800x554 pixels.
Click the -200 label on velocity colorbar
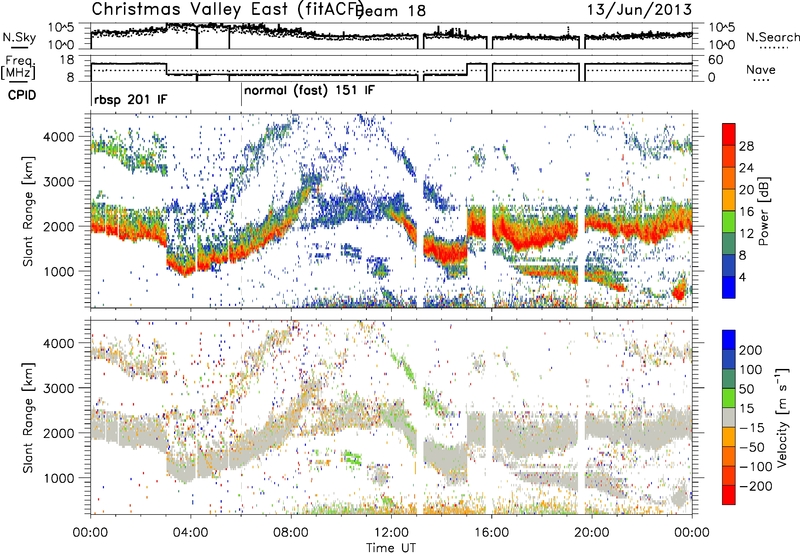tap(755, 486)
